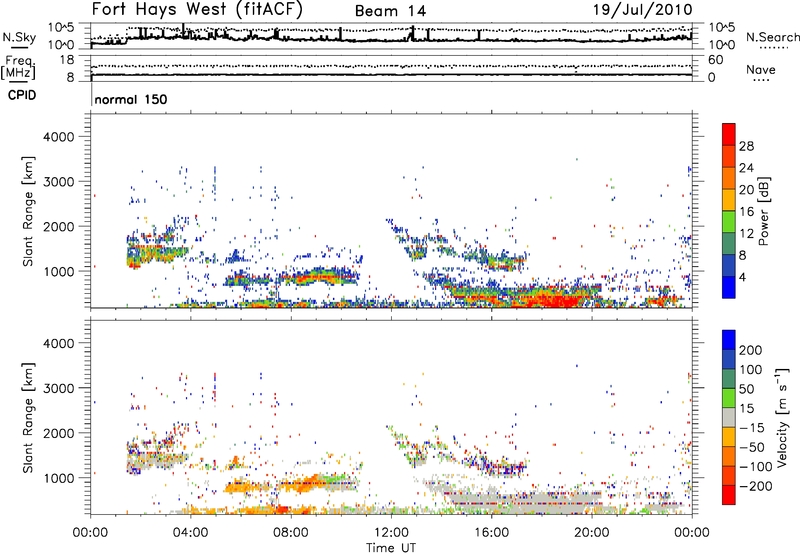Image resolution: width=800 pixels, height=554 pixels.
Task: Pick the yellow-orange Power colorbar swatch
Action: [729, 199]
